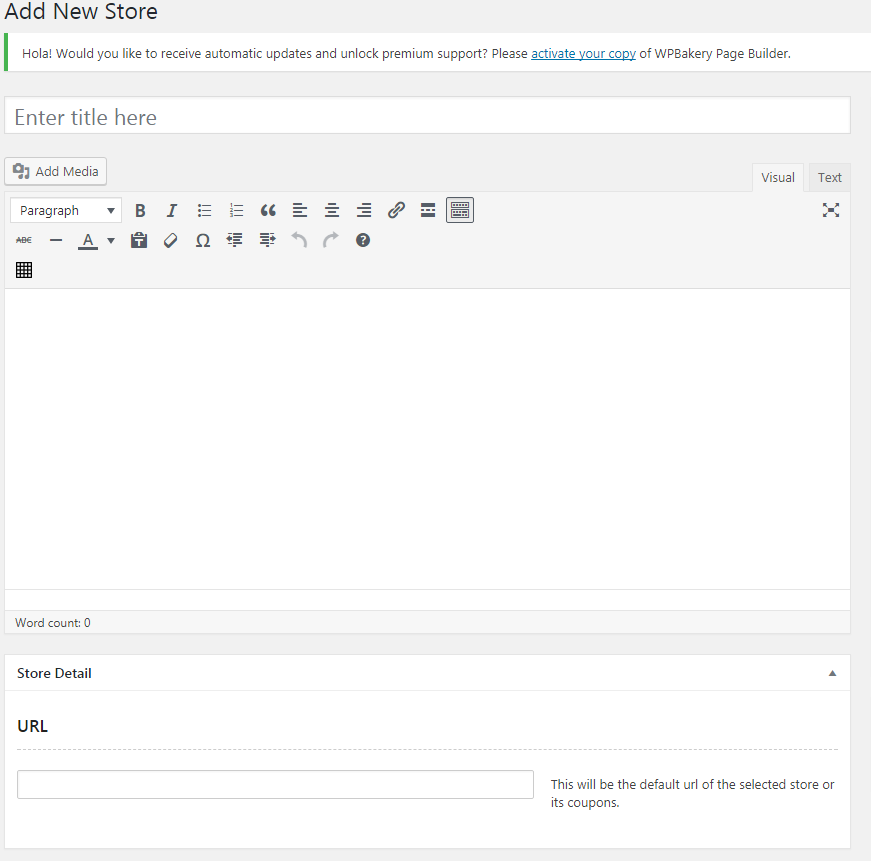Open the special character (omega) picker

point(203,241)
